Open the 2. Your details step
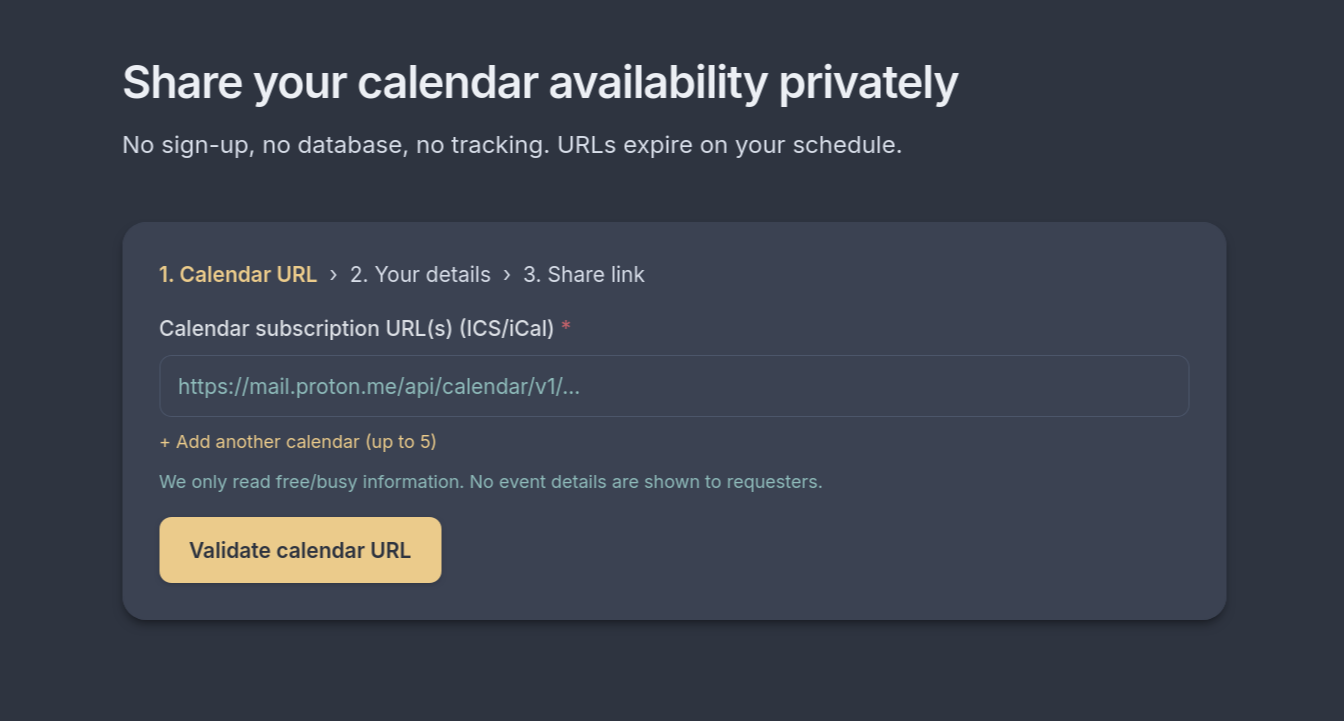Image resolution: width=1344 pixels, height=721 pixels. coord(420,274)
